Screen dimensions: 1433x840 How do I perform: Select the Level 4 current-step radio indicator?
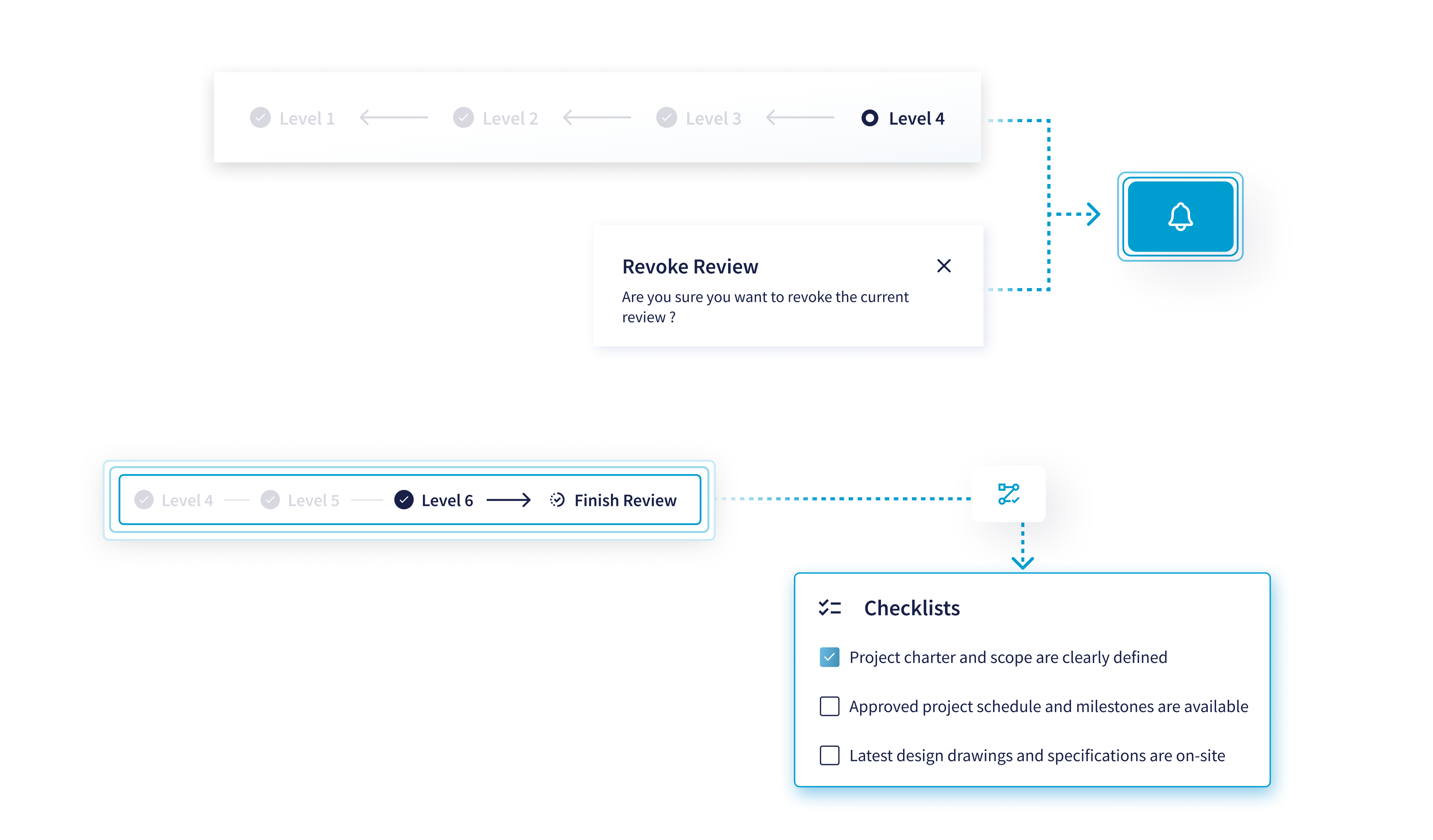[869, 118]
